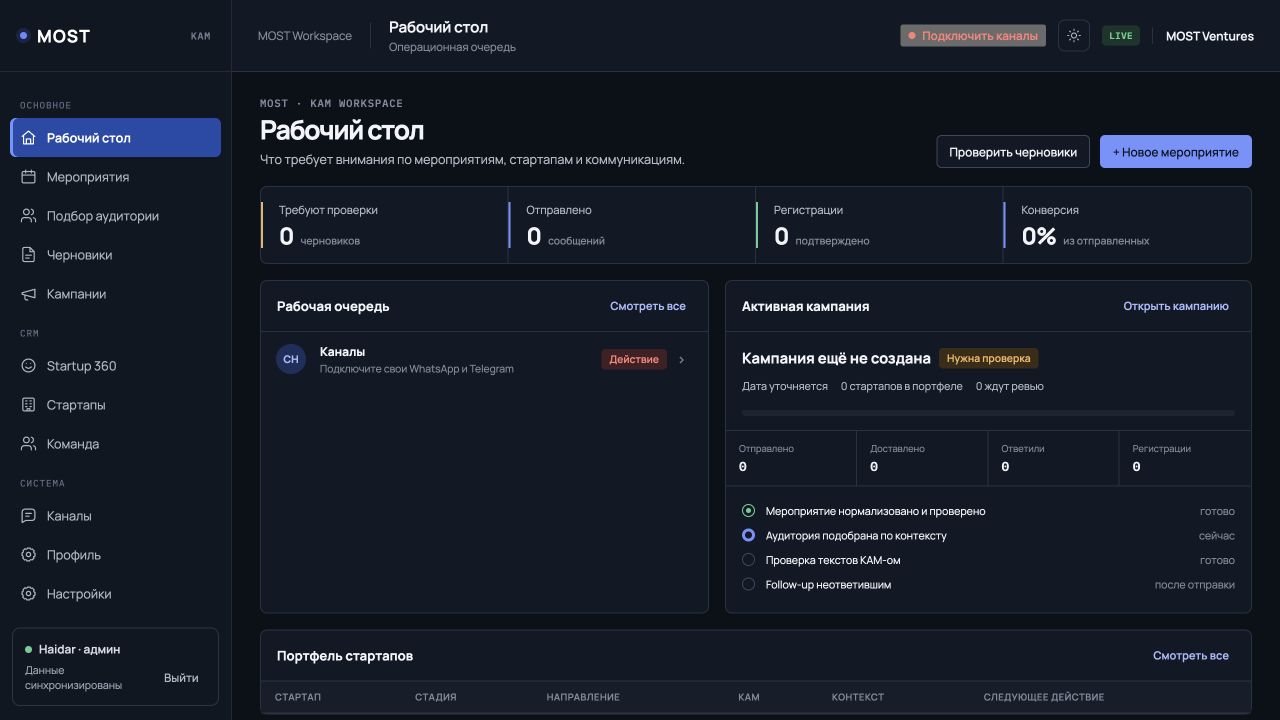1280x720 pixels.
Task: Click the people icon beside Подбор аудитории
Action: [28, 216]
